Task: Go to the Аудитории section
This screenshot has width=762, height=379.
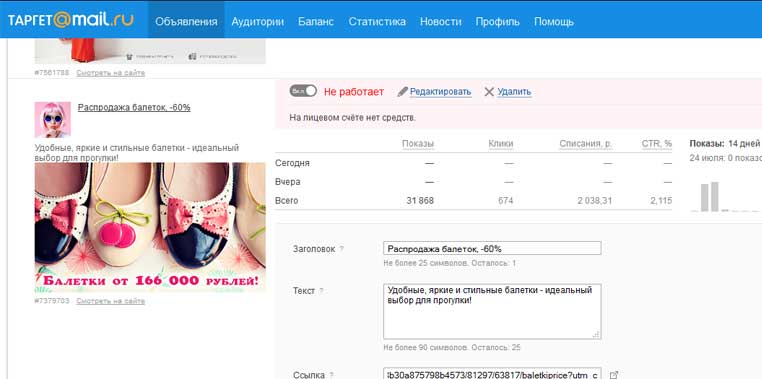Action: (258, 21)
